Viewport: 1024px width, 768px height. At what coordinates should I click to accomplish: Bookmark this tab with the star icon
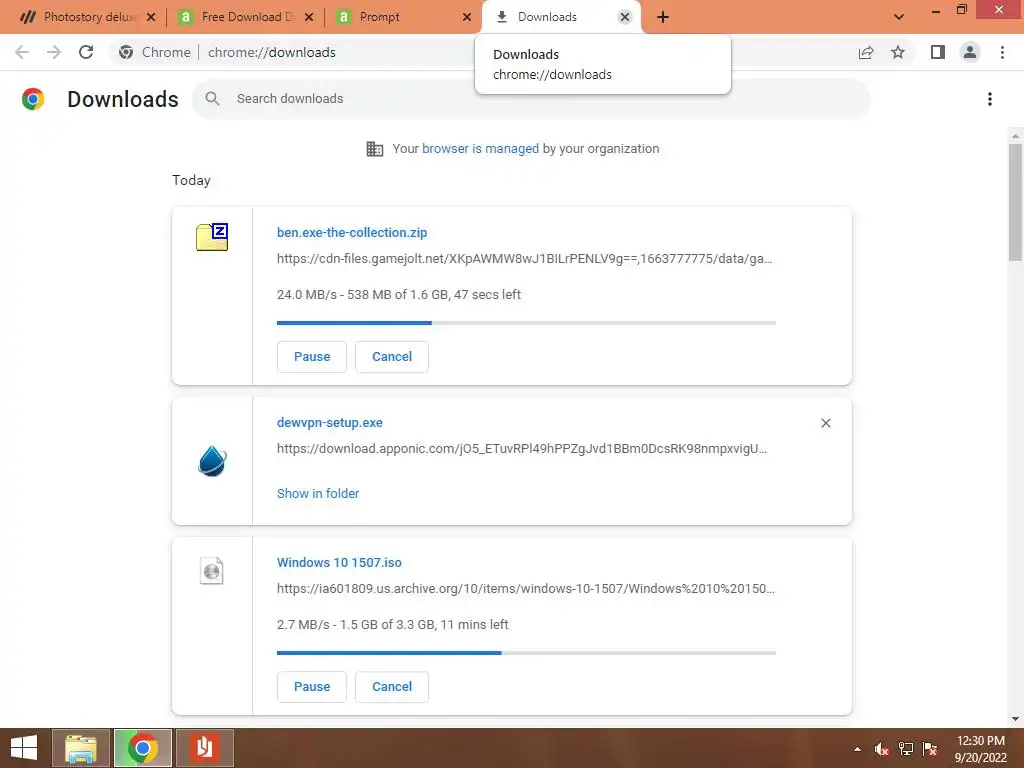pyautogui.click(x=898, y=52)
